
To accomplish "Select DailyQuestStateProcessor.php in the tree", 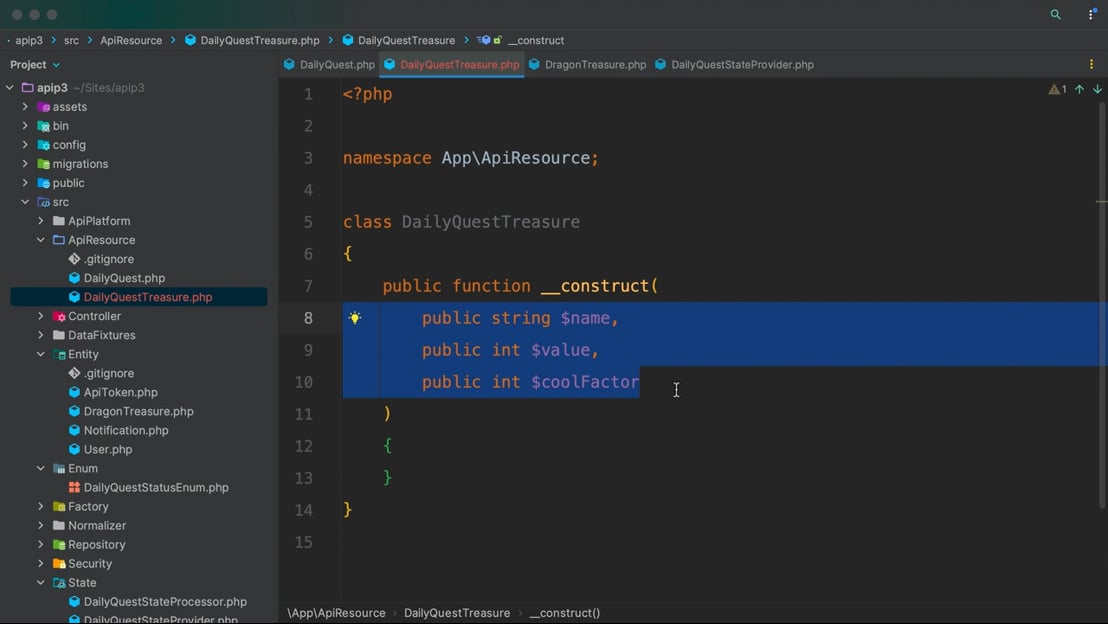I will (x=165, y=602).
